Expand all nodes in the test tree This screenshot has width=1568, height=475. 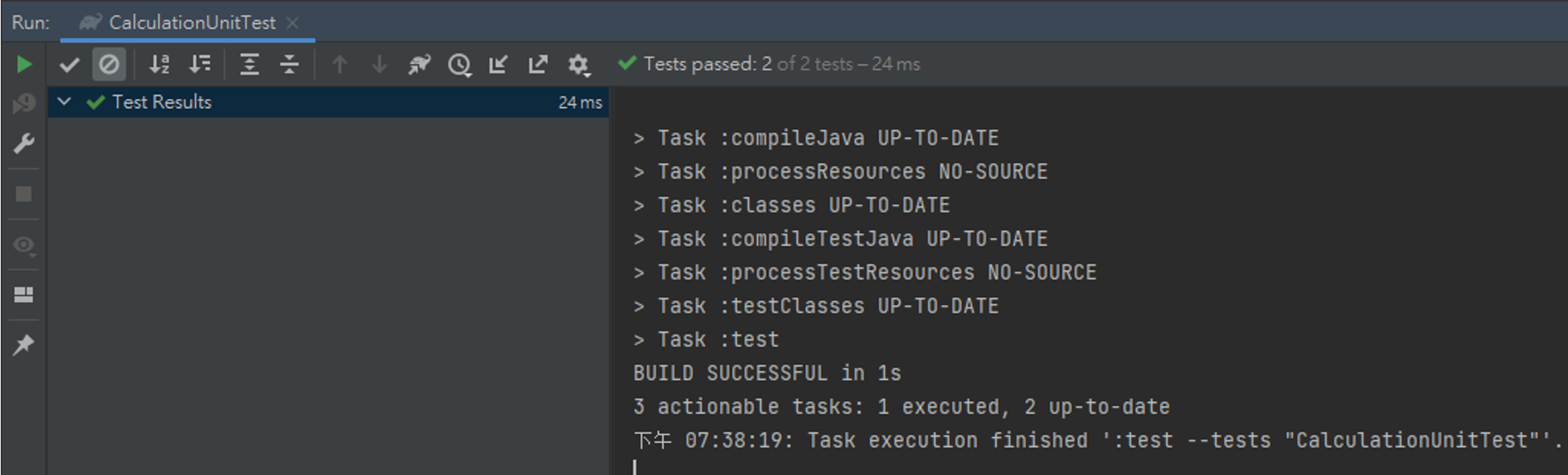coord(249,64)
